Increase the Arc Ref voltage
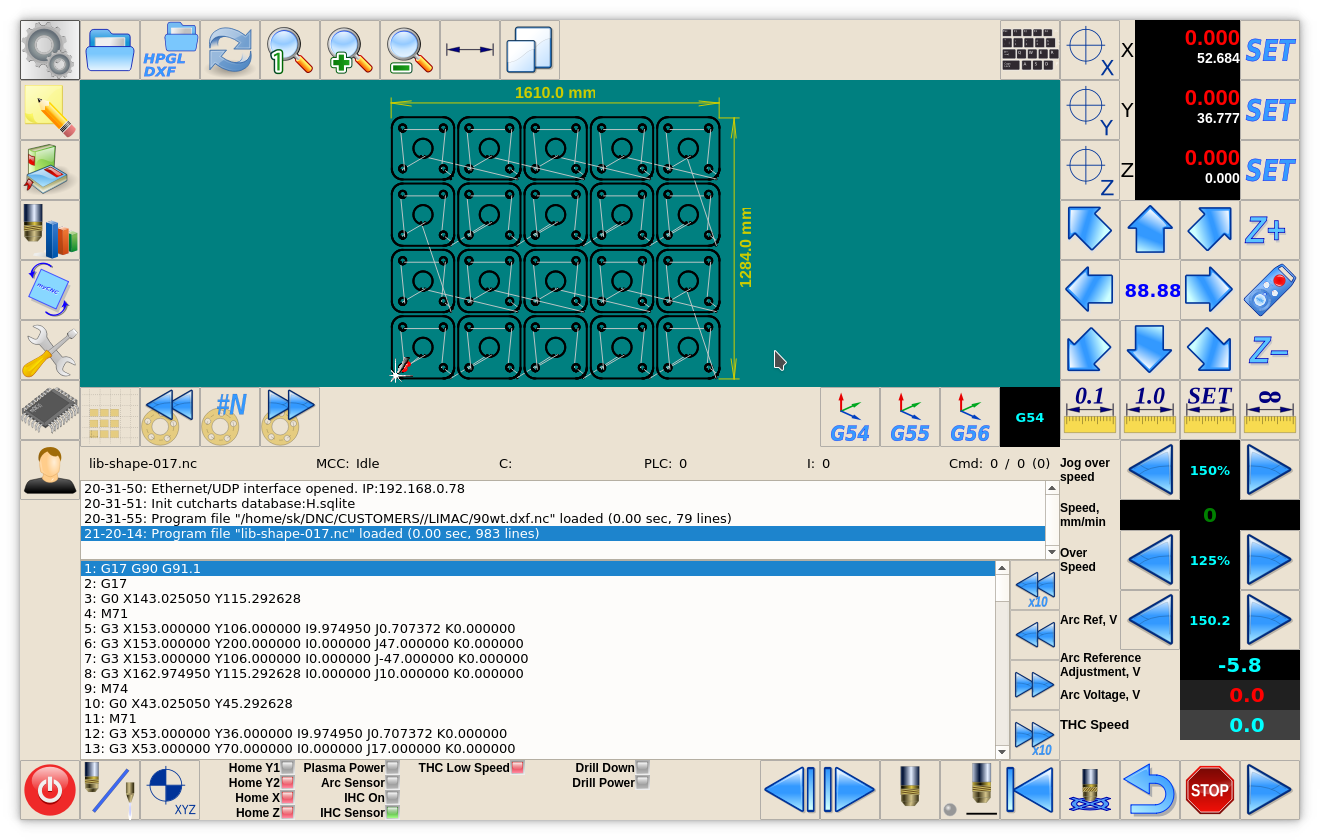The image size is (1320, 840). [x=1269, y=620]
